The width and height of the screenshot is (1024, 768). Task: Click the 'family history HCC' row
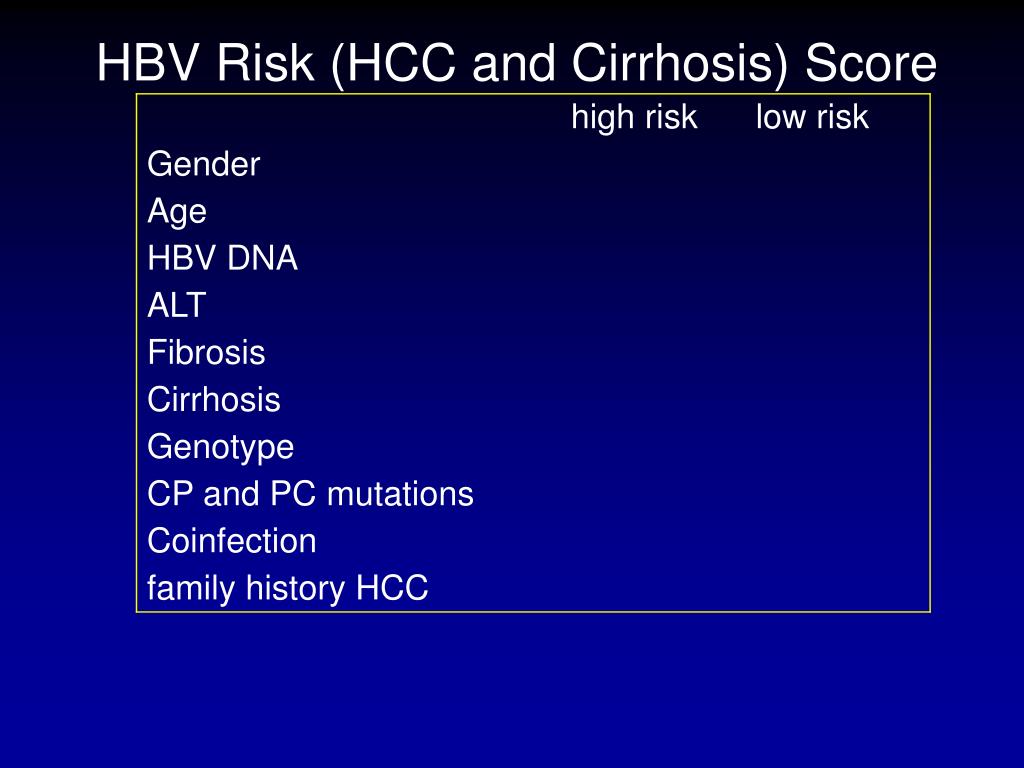click(288, 588)
